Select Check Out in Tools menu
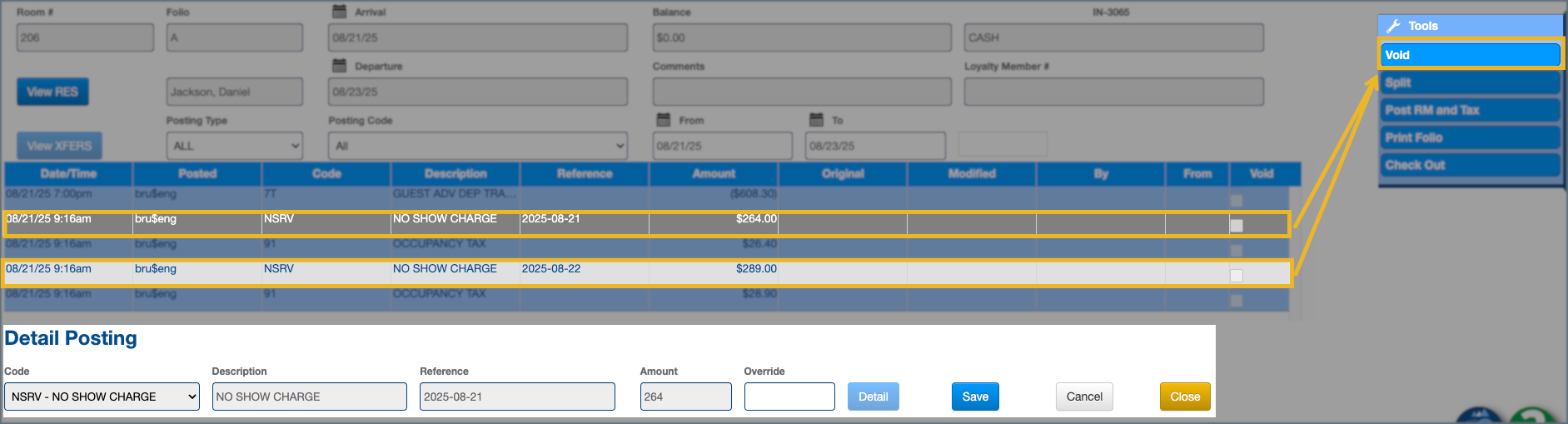The height and width of the screenshot is (424, 1568). 1470,165
